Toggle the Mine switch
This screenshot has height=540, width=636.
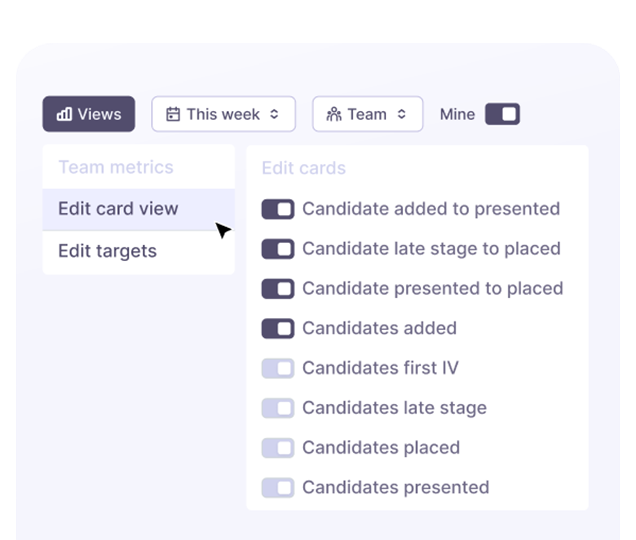(x=502, y=114)
